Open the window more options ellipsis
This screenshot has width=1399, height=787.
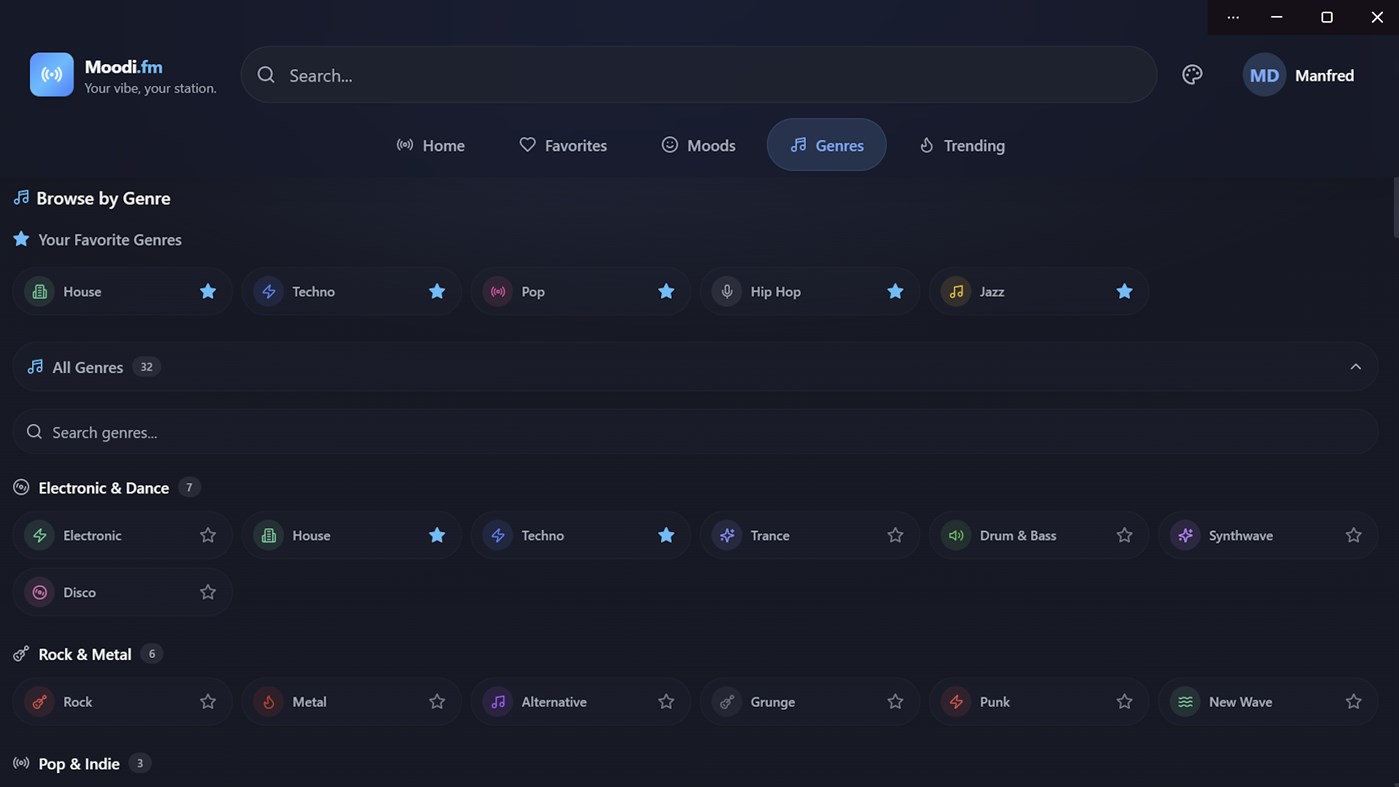pyautogui.click(x=1233, y=17)
